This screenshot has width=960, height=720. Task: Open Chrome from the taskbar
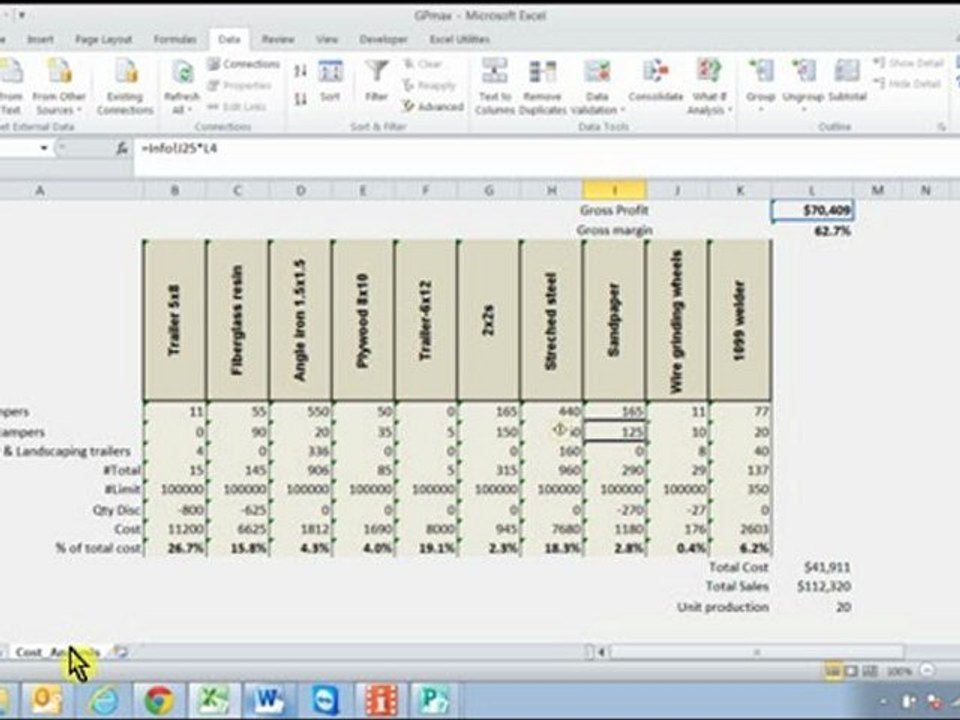(x=159, y=699)
